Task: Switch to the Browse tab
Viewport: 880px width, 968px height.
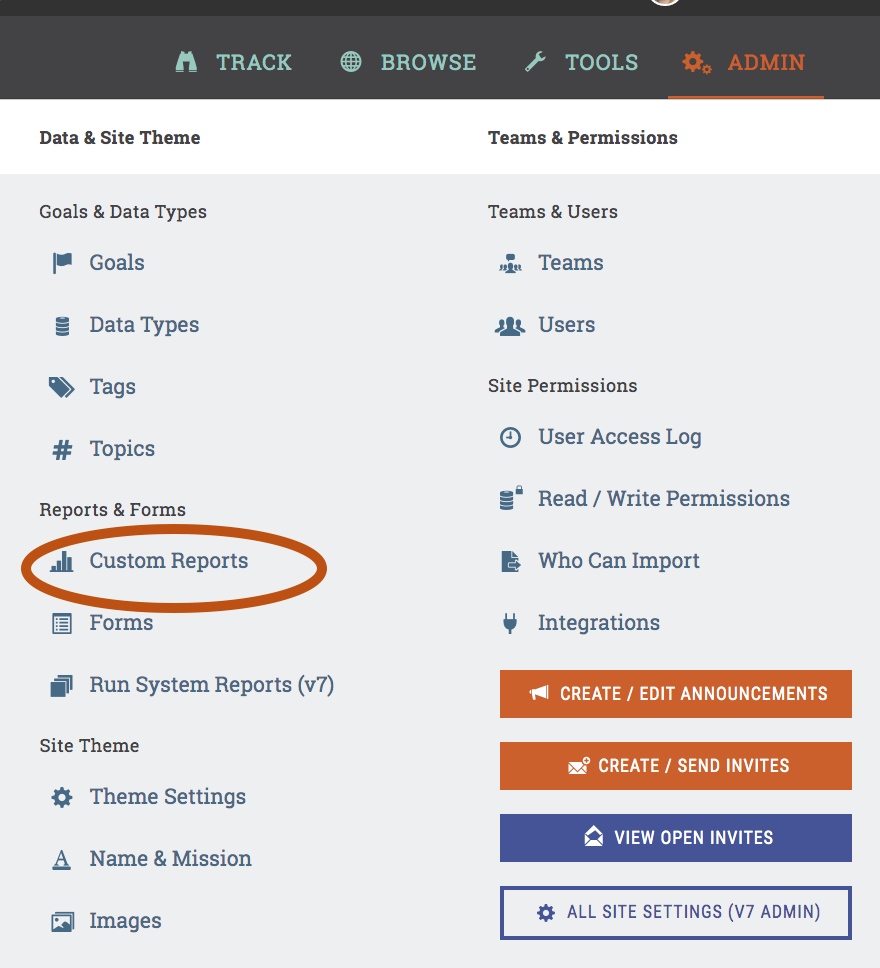Action: pyautogui.click(x=408, y=62)
